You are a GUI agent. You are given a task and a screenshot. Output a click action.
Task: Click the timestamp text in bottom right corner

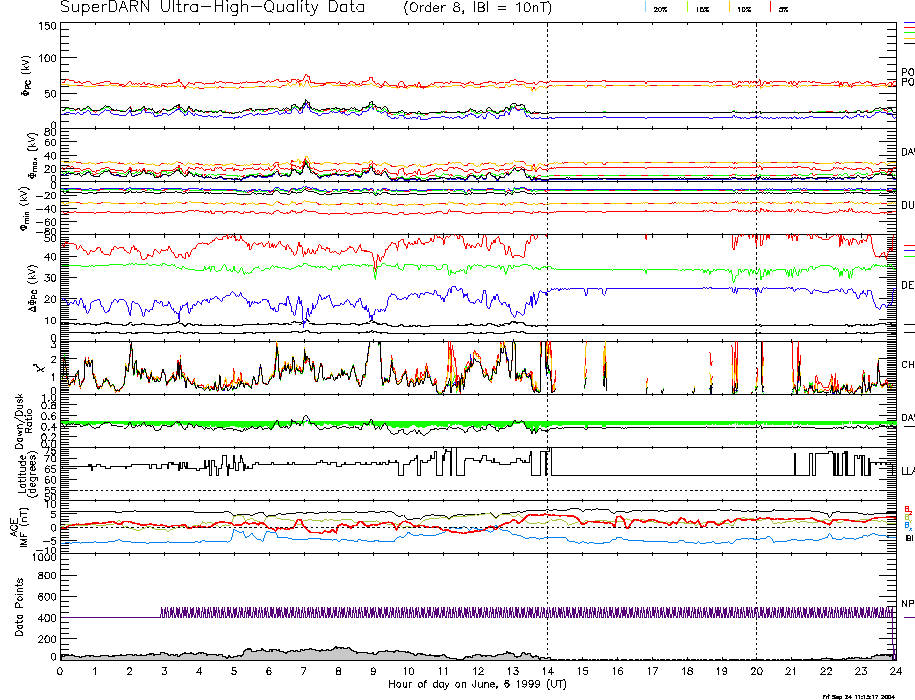[866, 696]
